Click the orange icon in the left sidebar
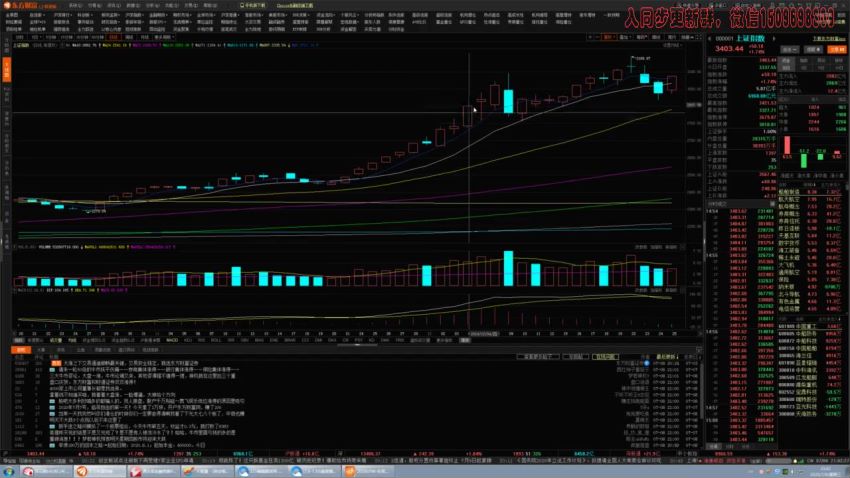850x478 pixels. [7, 70]
